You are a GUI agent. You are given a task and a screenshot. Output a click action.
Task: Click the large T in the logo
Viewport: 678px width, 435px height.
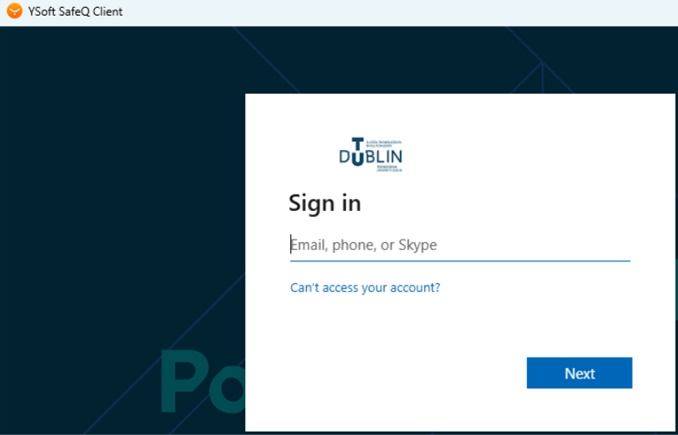(x=358, y=146)
